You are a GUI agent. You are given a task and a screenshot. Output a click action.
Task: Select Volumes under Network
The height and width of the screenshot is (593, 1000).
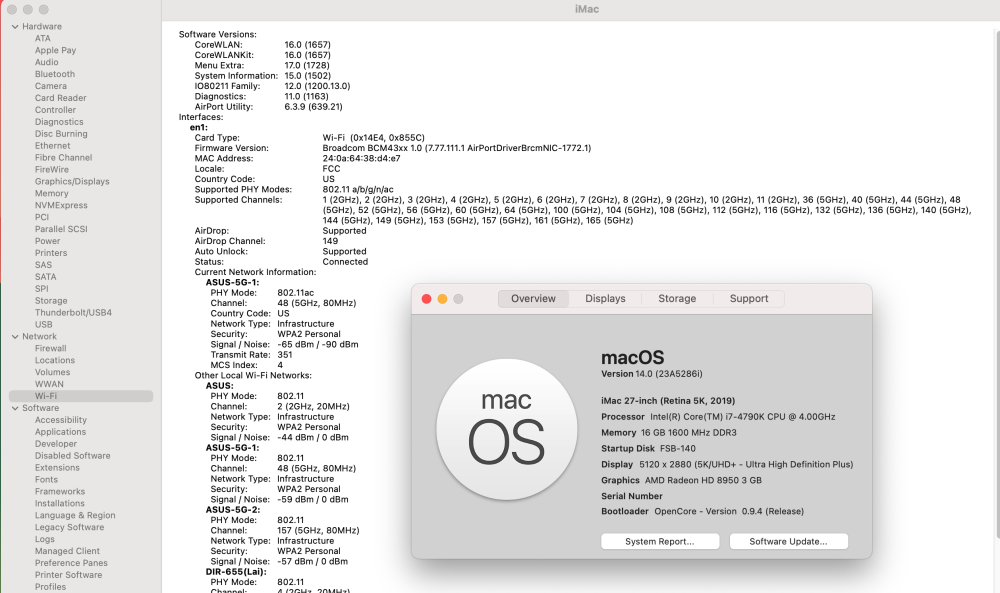[x=52, y=372]
